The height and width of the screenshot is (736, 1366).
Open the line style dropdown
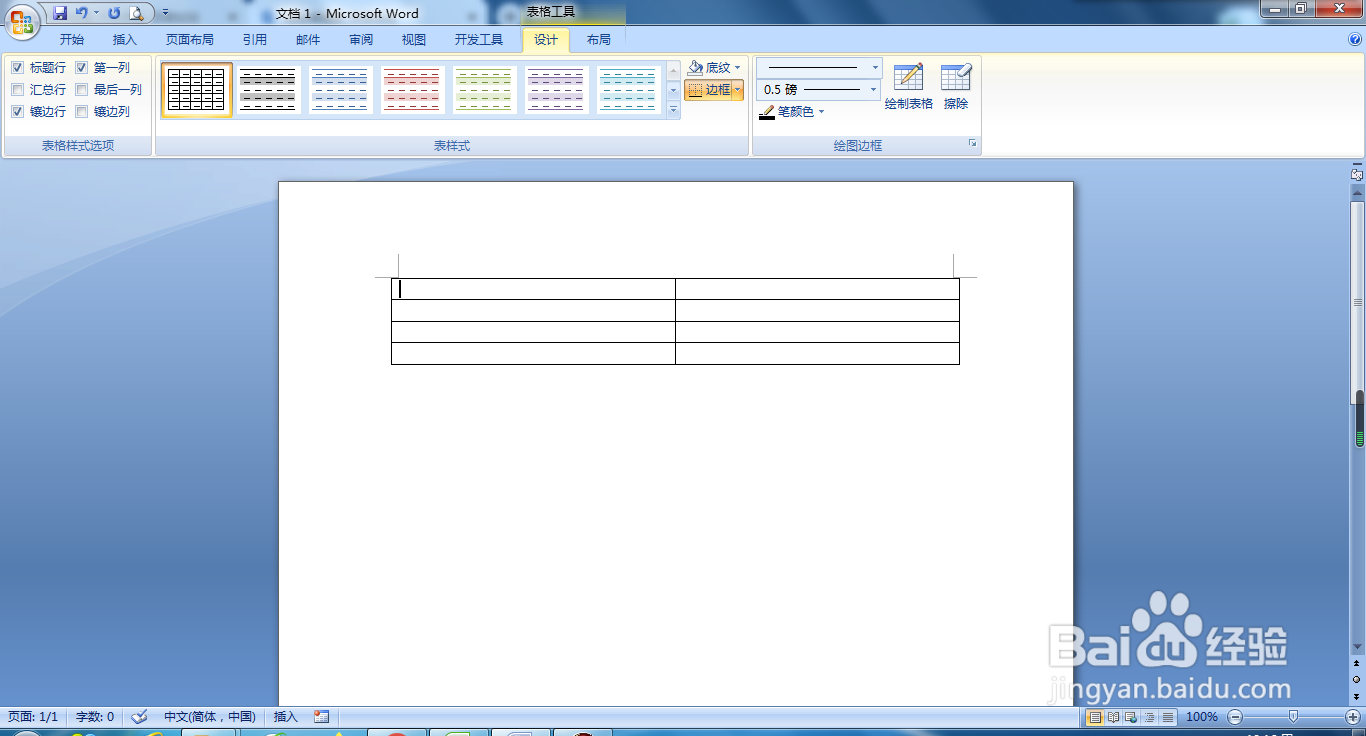(875, 68)
